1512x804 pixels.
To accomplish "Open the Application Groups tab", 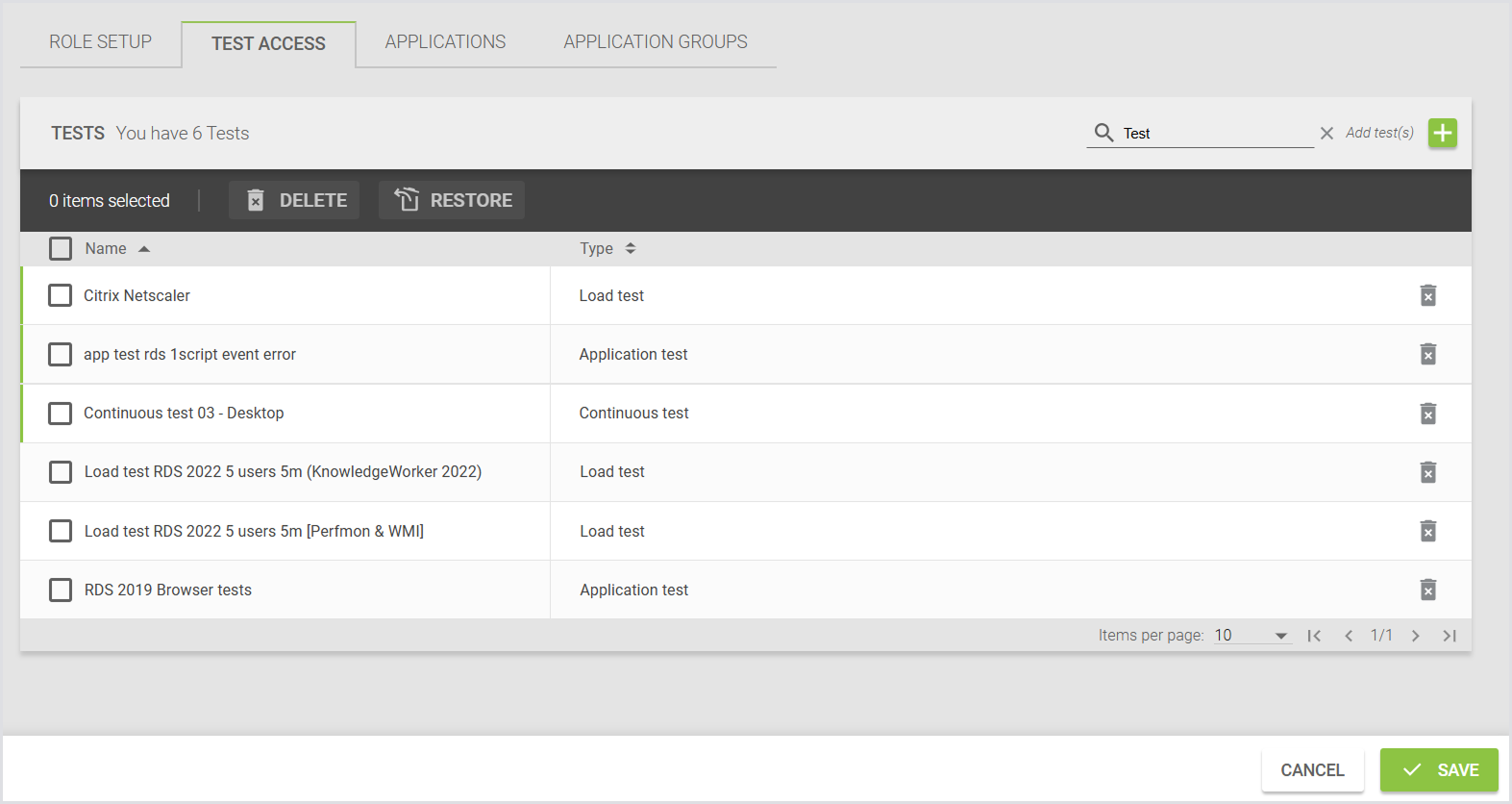I will click(x=655, y=42).
